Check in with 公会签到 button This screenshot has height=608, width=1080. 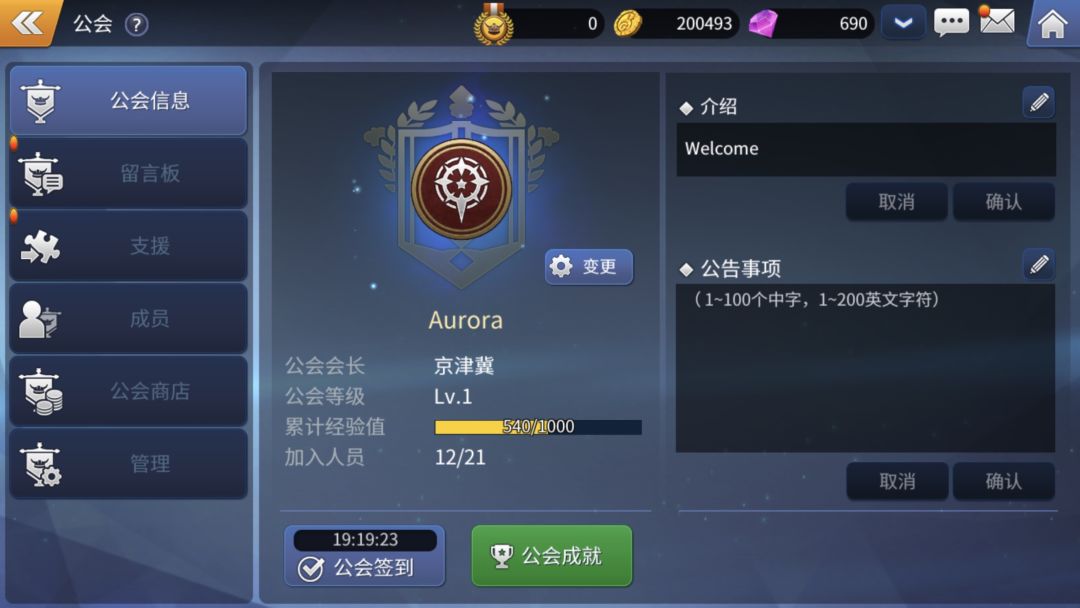coord(364,556)
